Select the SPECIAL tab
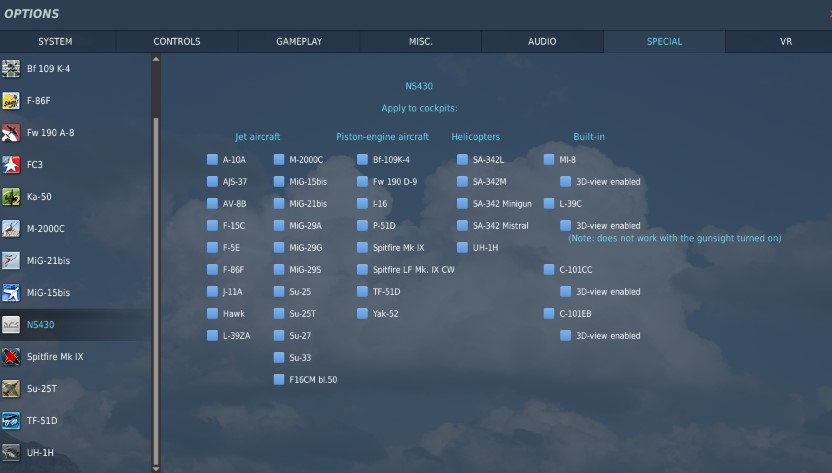Viewport: 832px width, 473px height. tap(664, 41)
